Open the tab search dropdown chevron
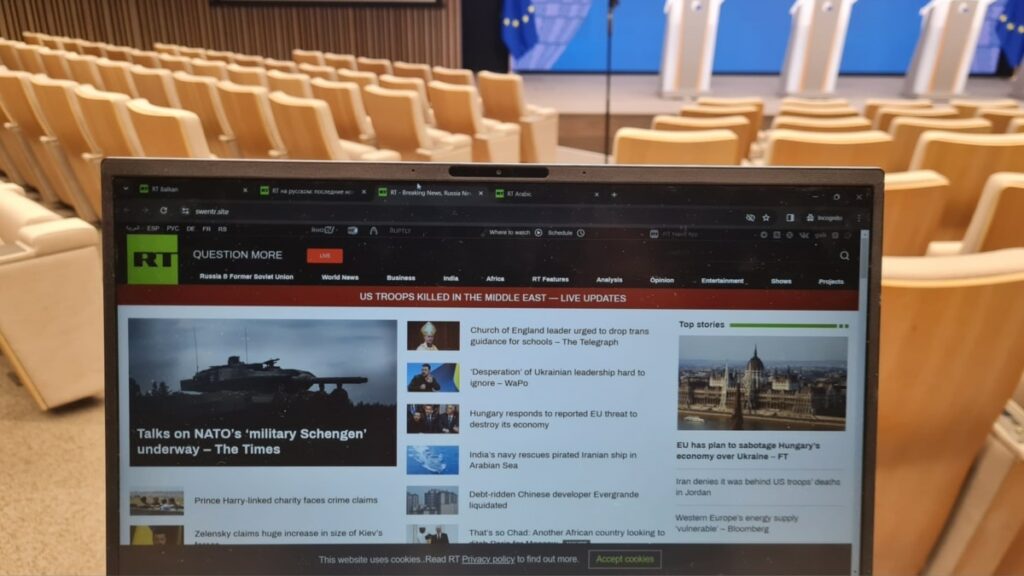This screenshot has height=576, width=1024. tap(126, 189)
